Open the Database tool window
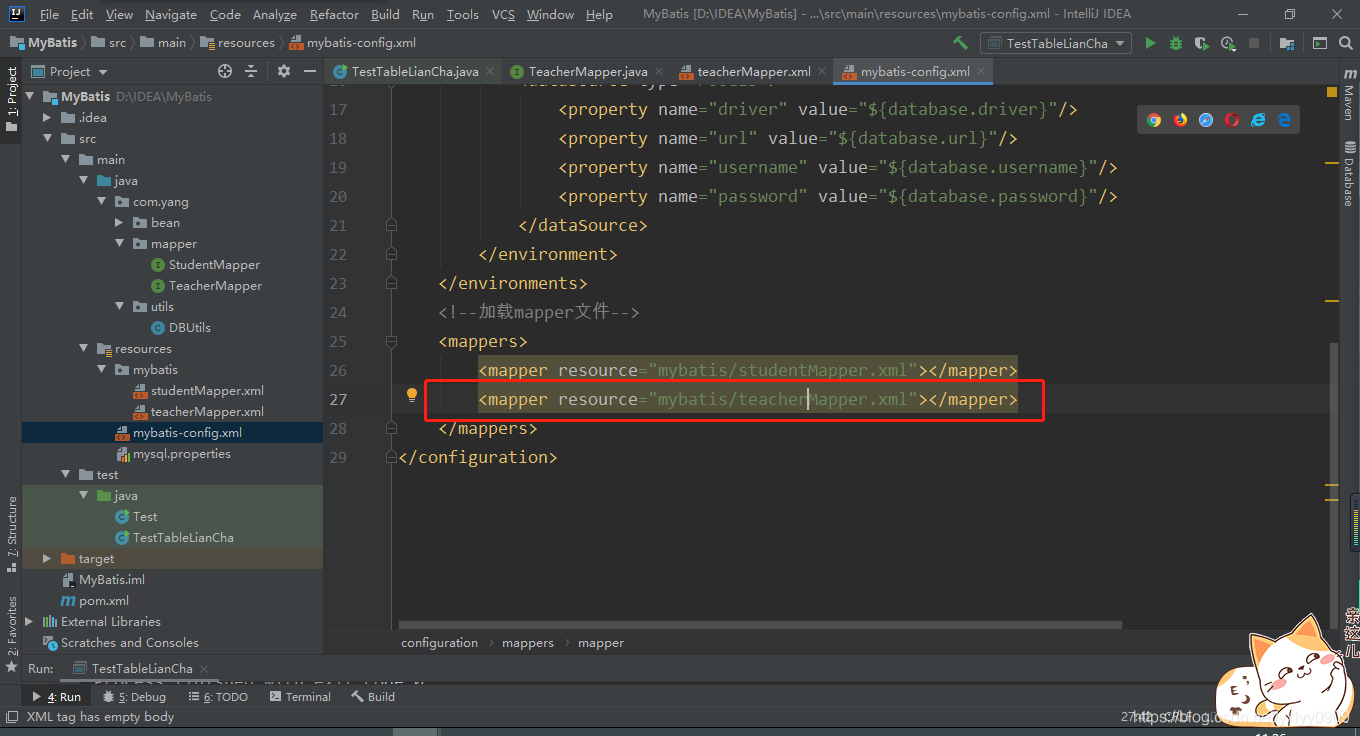 pos(1349,172)
